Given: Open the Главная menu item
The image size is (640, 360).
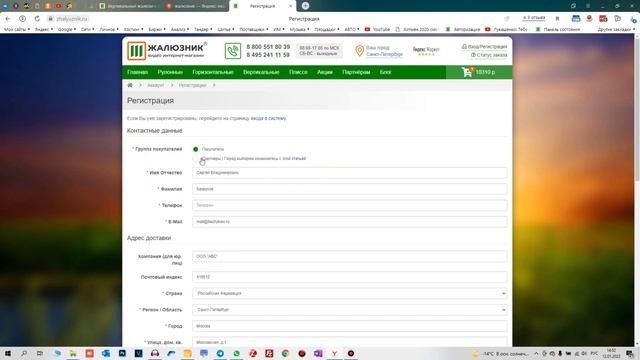Looking at the screenshot, I should (x=137, y=72).
